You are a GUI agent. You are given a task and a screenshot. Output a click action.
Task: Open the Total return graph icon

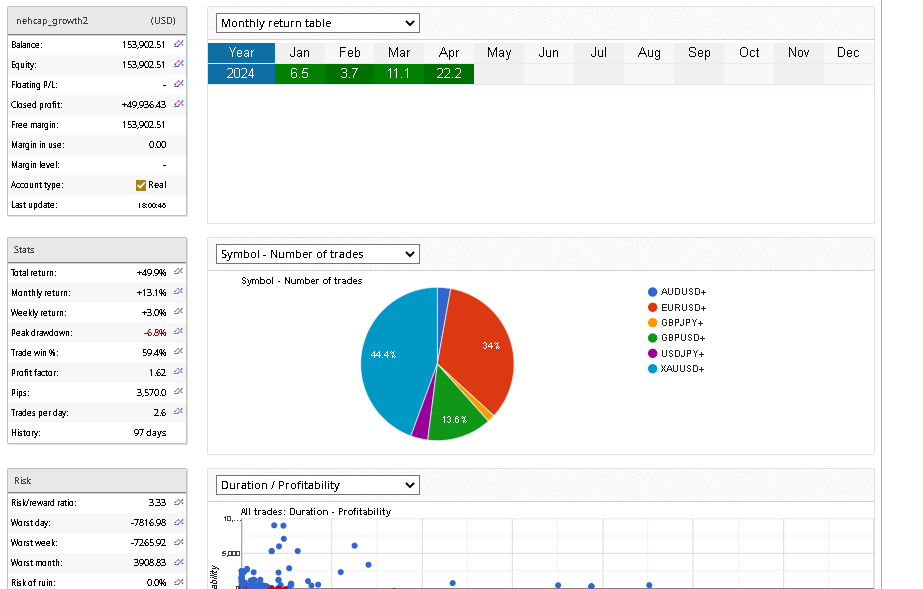coord(179,272)
